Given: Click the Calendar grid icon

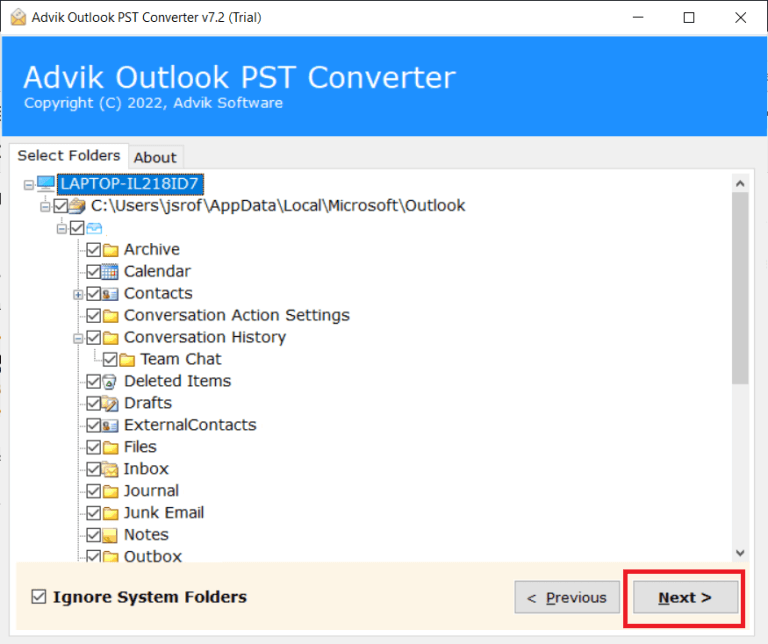Looking at the screenshot, I should [x=111, y=272].
